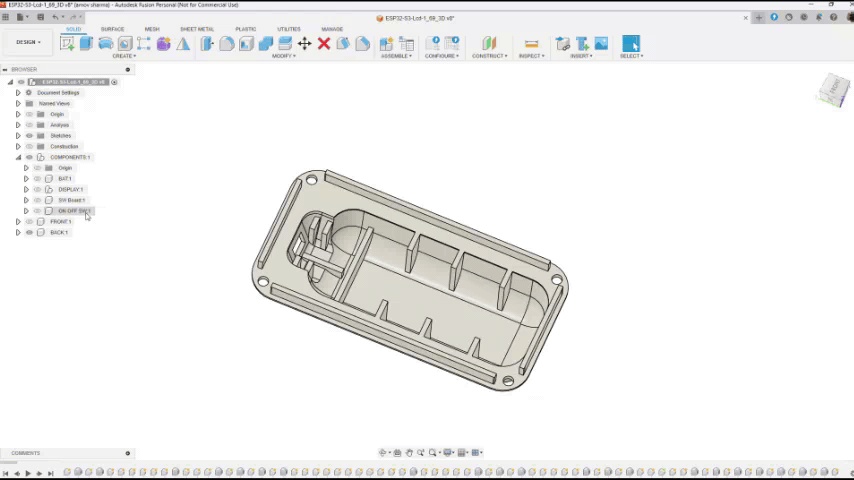Expand the Named Views node
854x480 pixels.
tap(18, 104)
